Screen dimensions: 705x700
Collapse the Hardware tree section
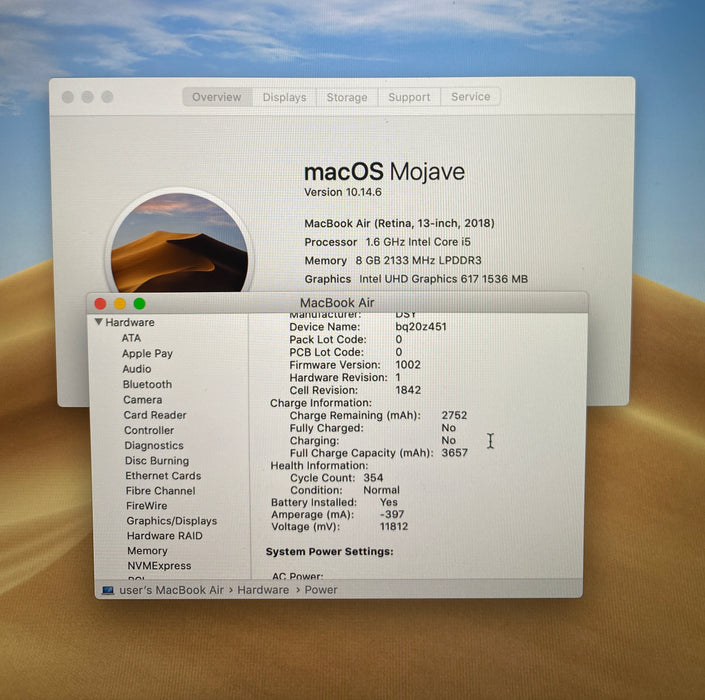point(98,322)
